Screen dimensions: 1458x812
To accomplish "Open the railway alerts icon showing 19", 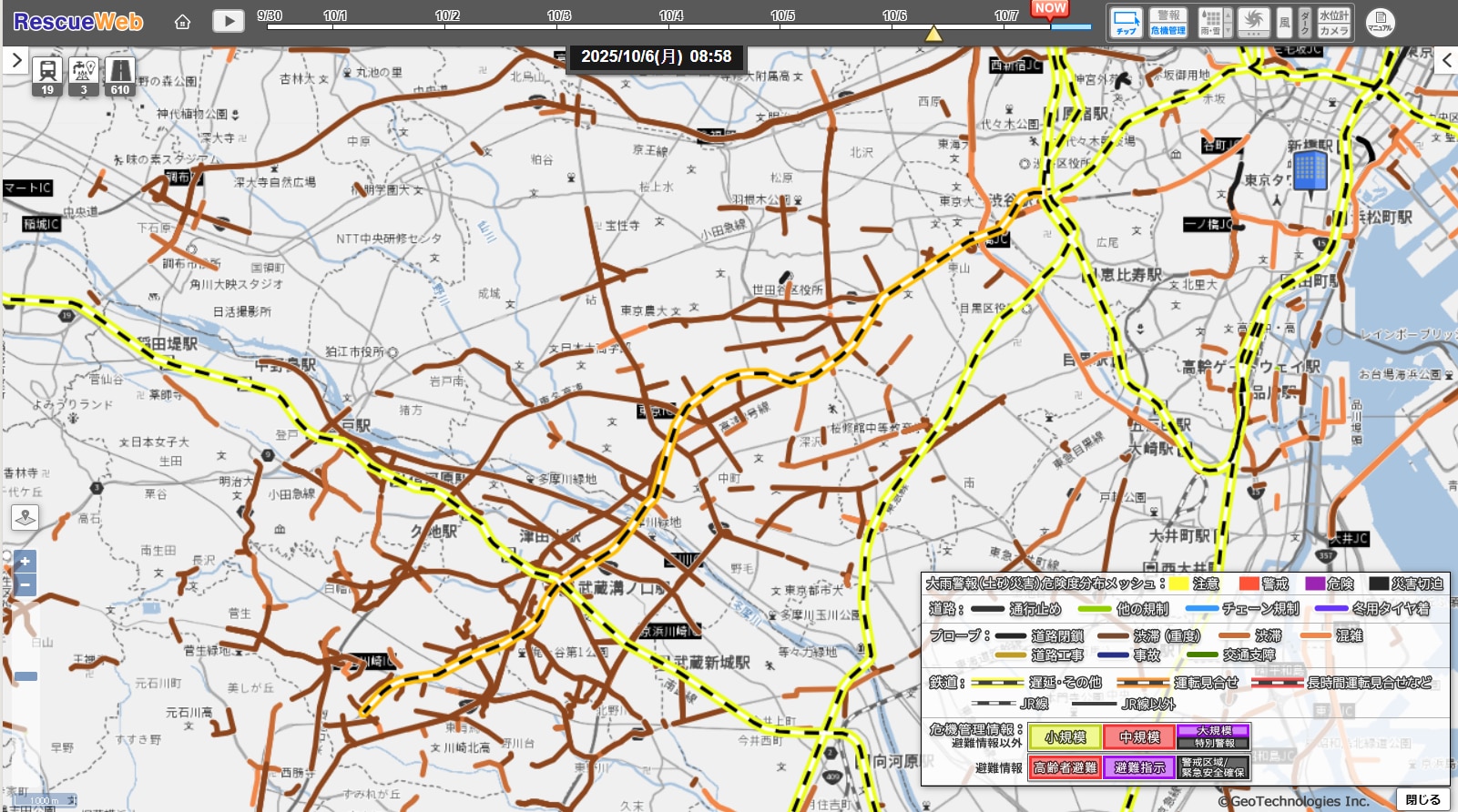I will click(47, 76).
